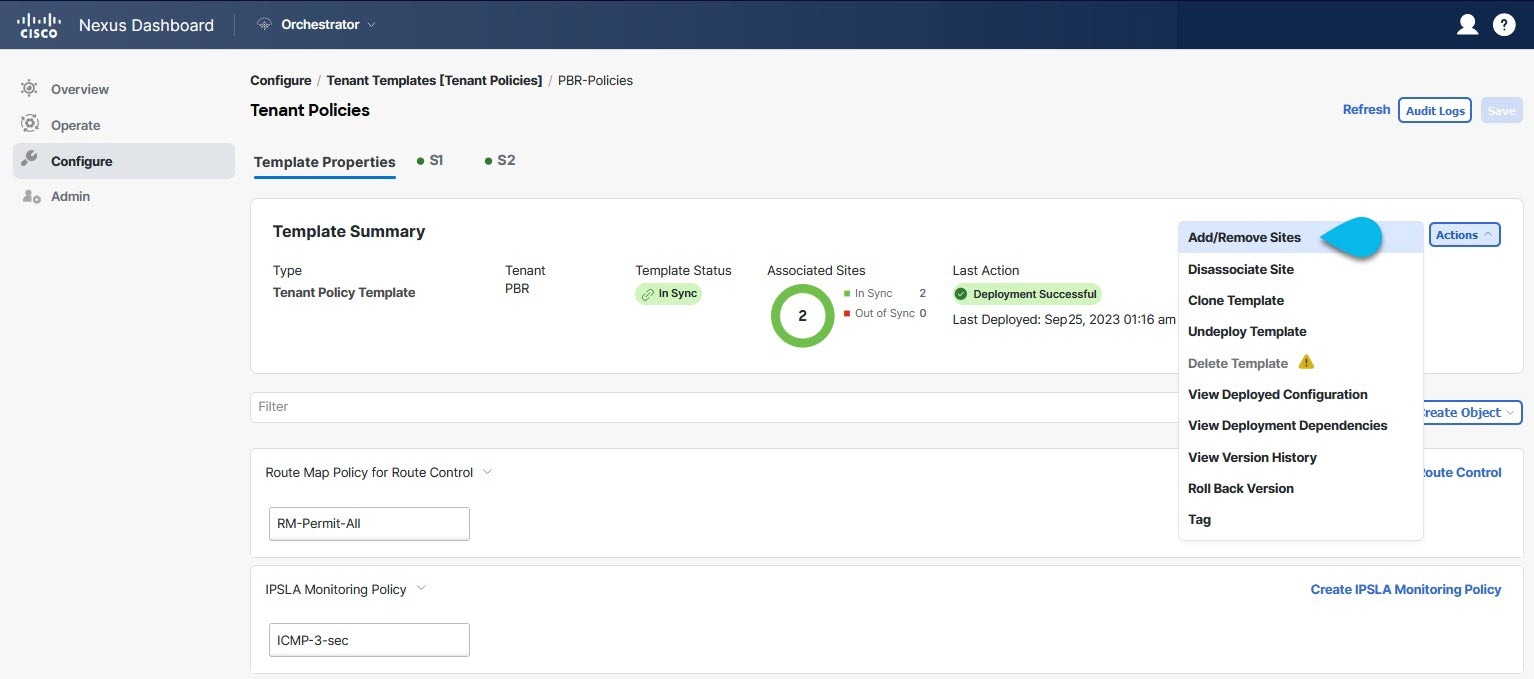Open the Orchestrator service dropdown

(317, 25)
